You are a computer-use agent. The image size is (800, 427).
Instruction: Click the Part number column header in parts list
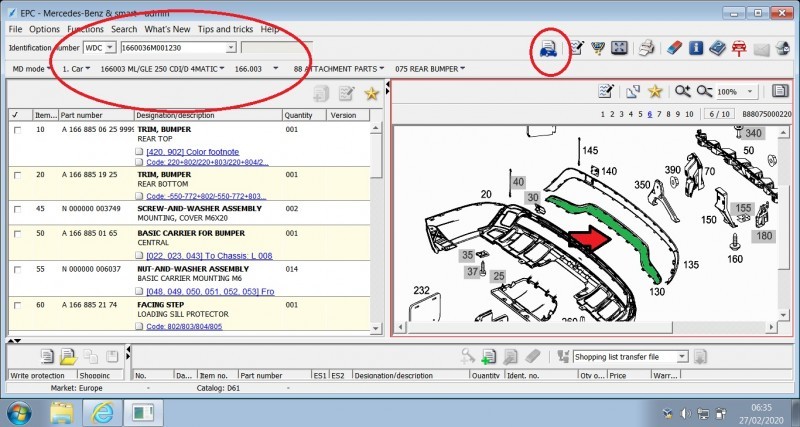point(97,115)
